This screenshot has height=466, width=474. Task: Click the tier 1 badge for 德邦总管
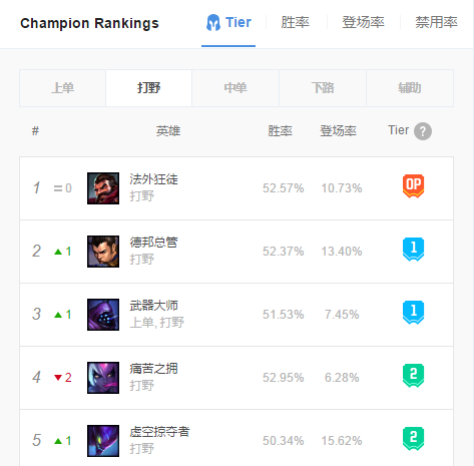point(413,249)
